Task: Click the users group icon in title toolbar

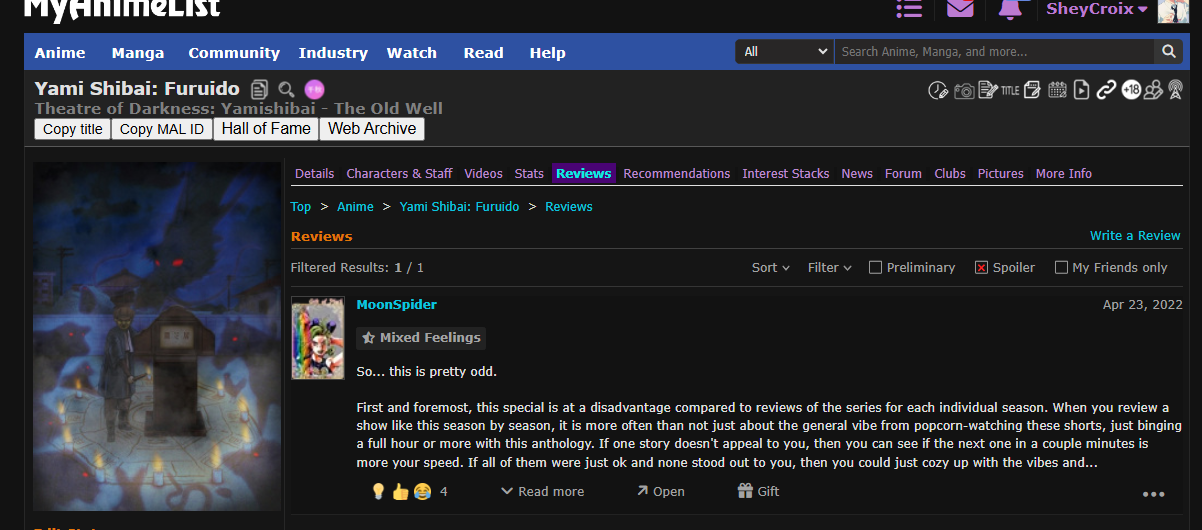Action: click(x=1153, y=91)
